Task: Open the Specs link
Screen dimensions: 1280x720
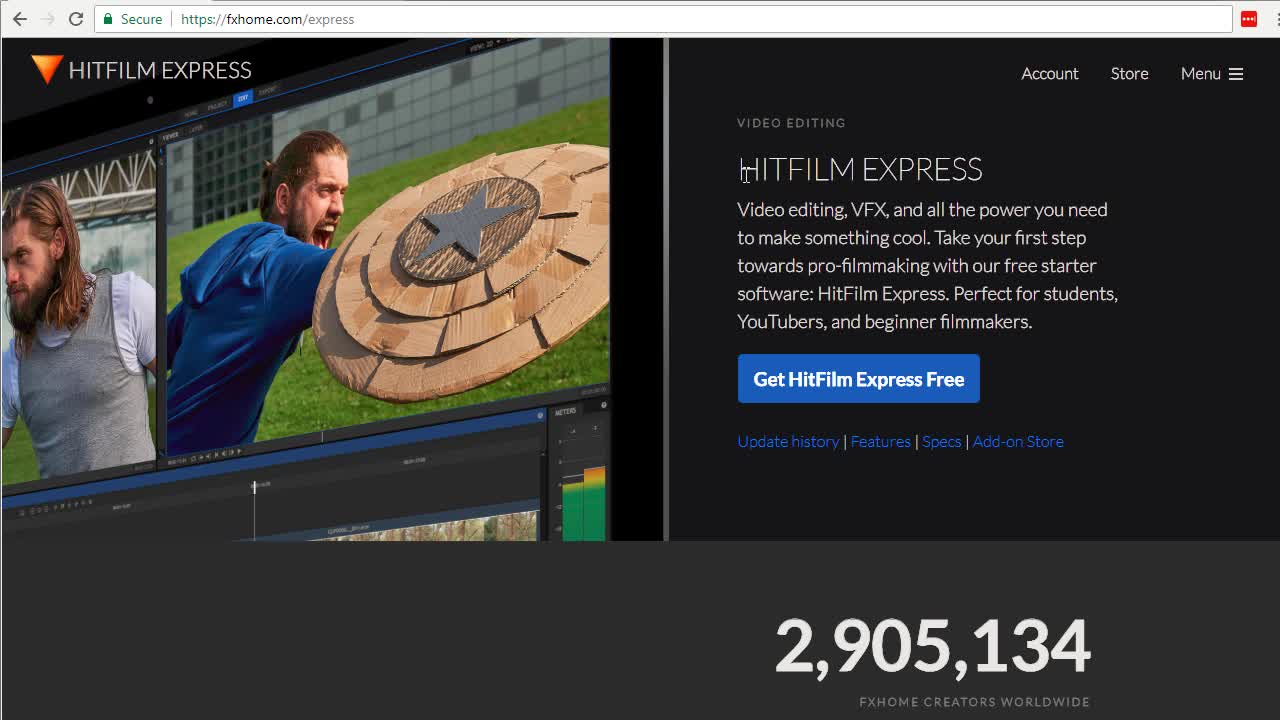Action: click(x=941, y=441)
